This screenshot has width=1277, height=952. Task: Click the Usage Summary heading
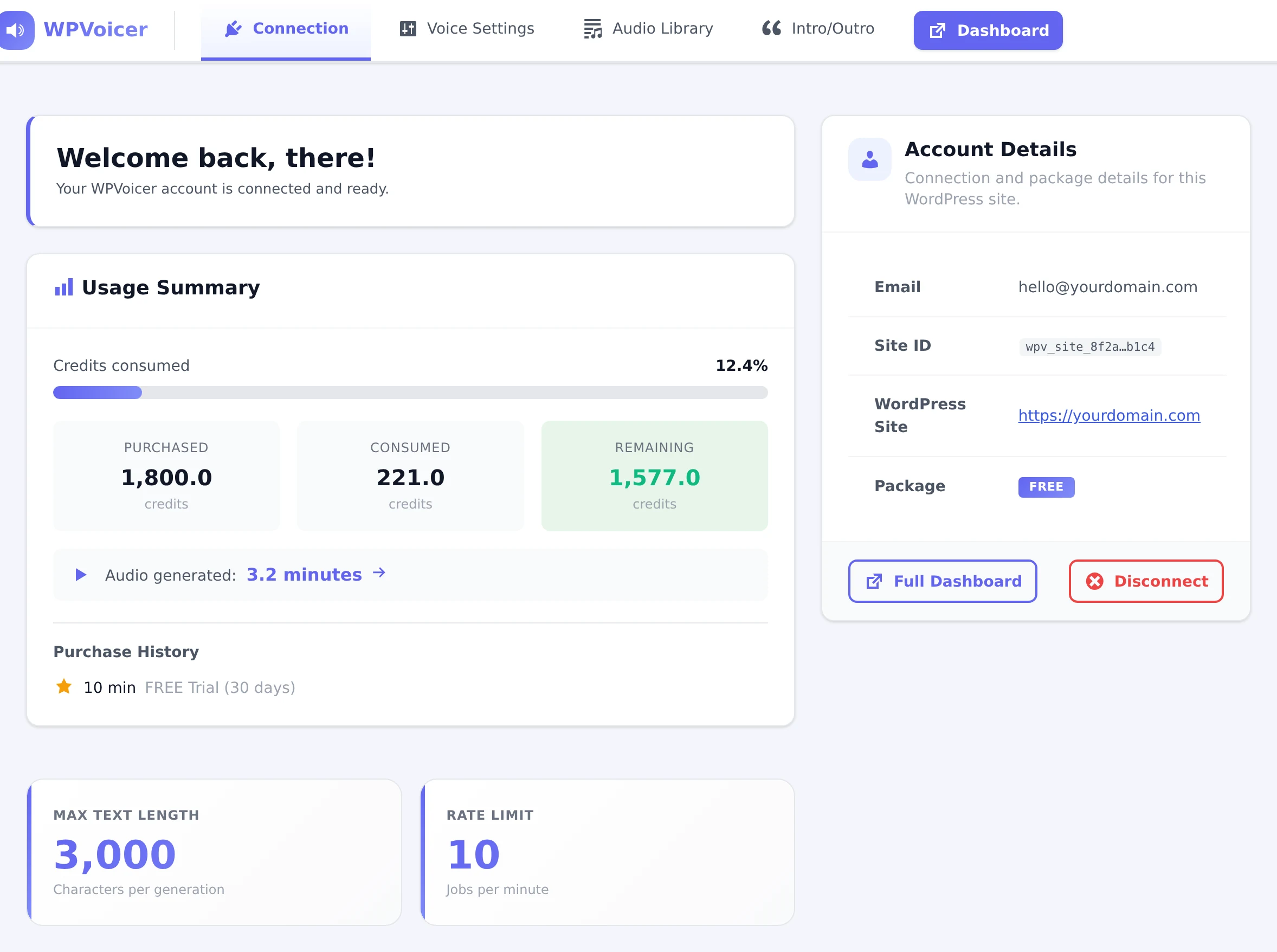point(171,287)
